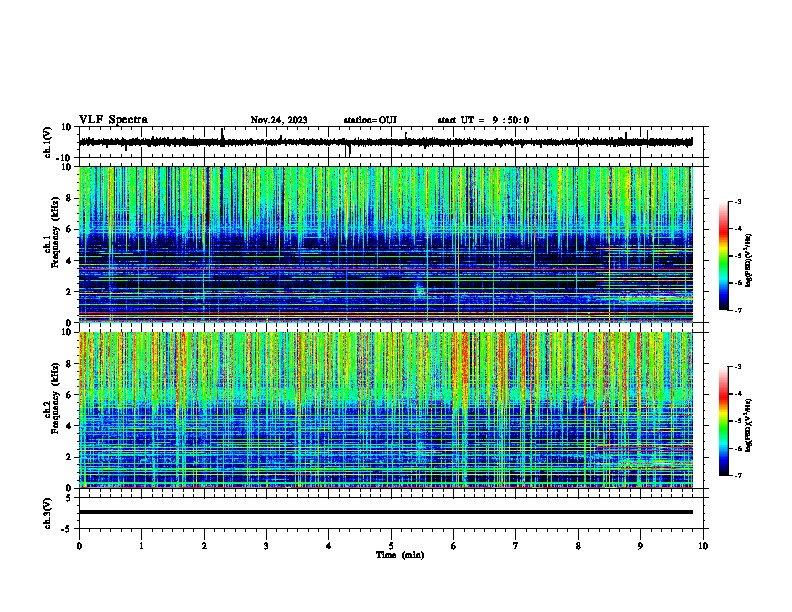Click the "station=OUI" header label
This screenshot has height=612, width=792.
pos(370,120)
